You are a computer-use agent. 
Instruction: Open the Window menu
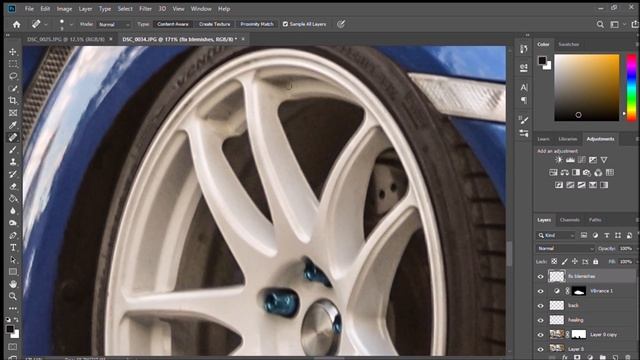click(x=201, y=9)
